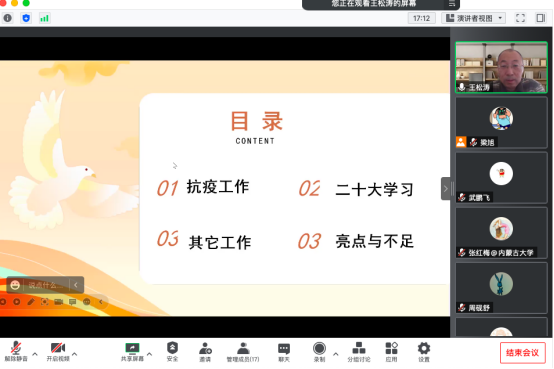This screenshot has width=554, height=369.
Task: Click the 17:12 meeting timer
Action: coord(422,18)
